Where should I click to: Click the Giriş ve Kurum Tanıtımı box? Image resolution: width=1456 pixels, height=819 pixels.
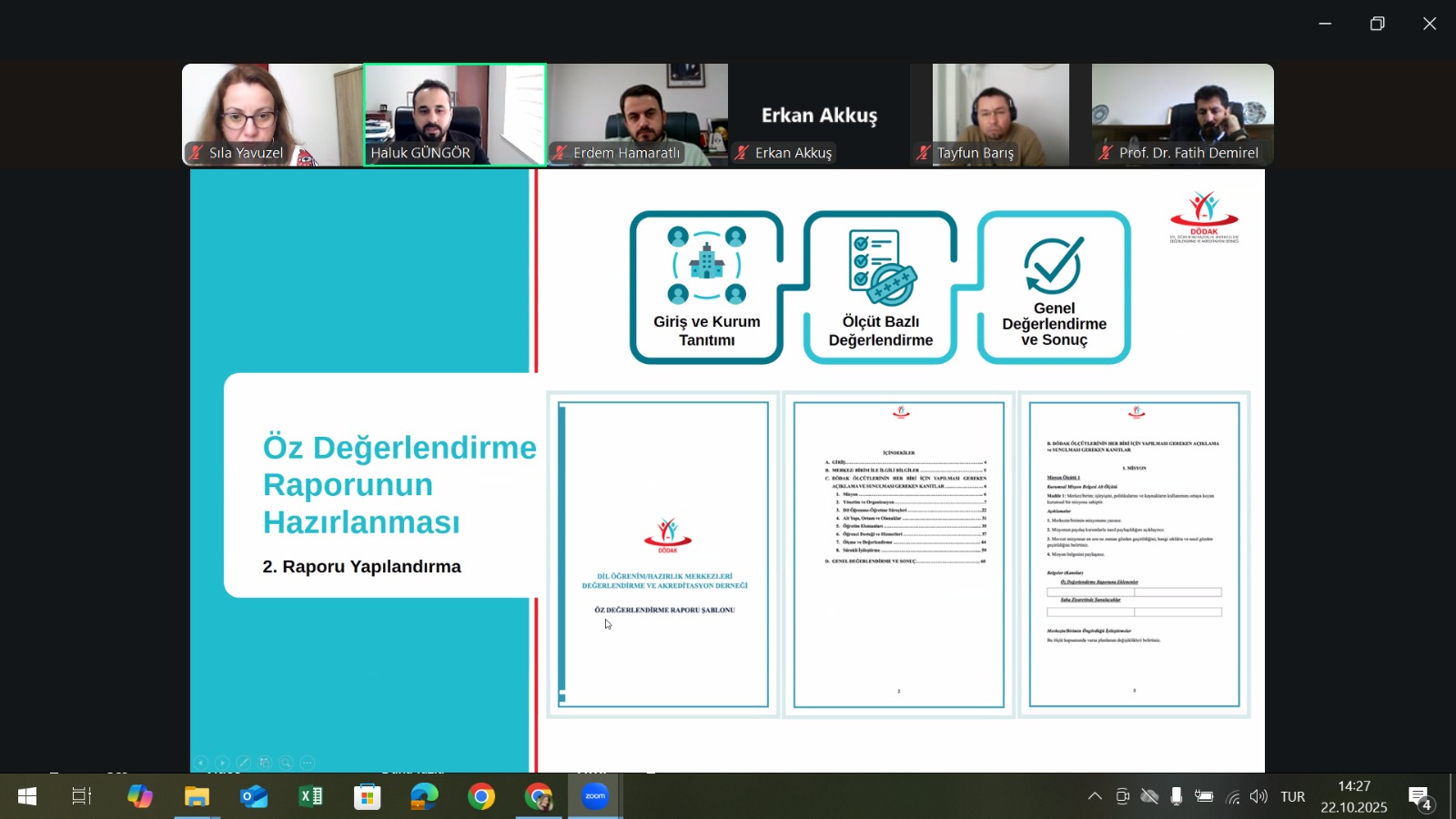(706, 288)
